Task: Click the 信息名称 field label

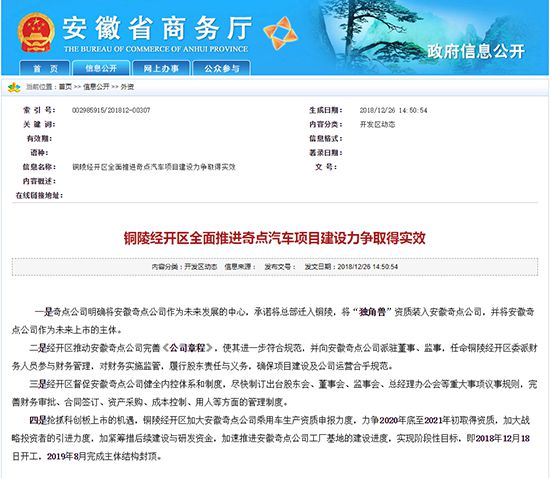Action: click(x=39, y=167)
